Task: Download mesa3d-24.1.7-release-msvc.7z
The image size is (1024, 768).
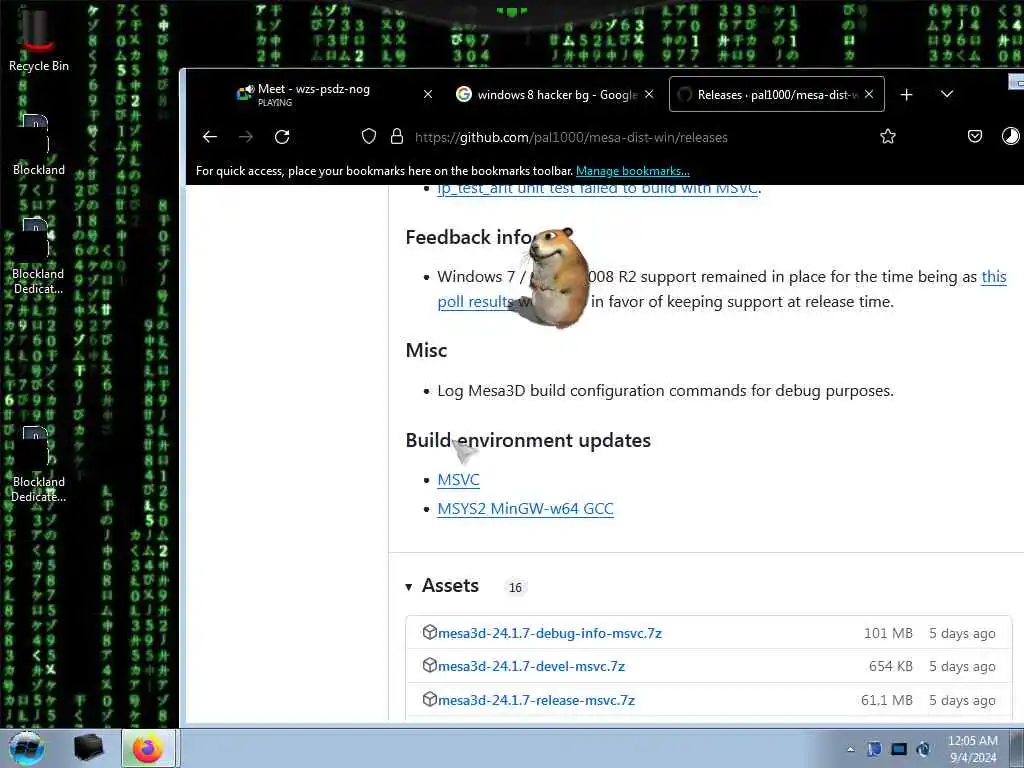Action: click(x=536, y=701)
